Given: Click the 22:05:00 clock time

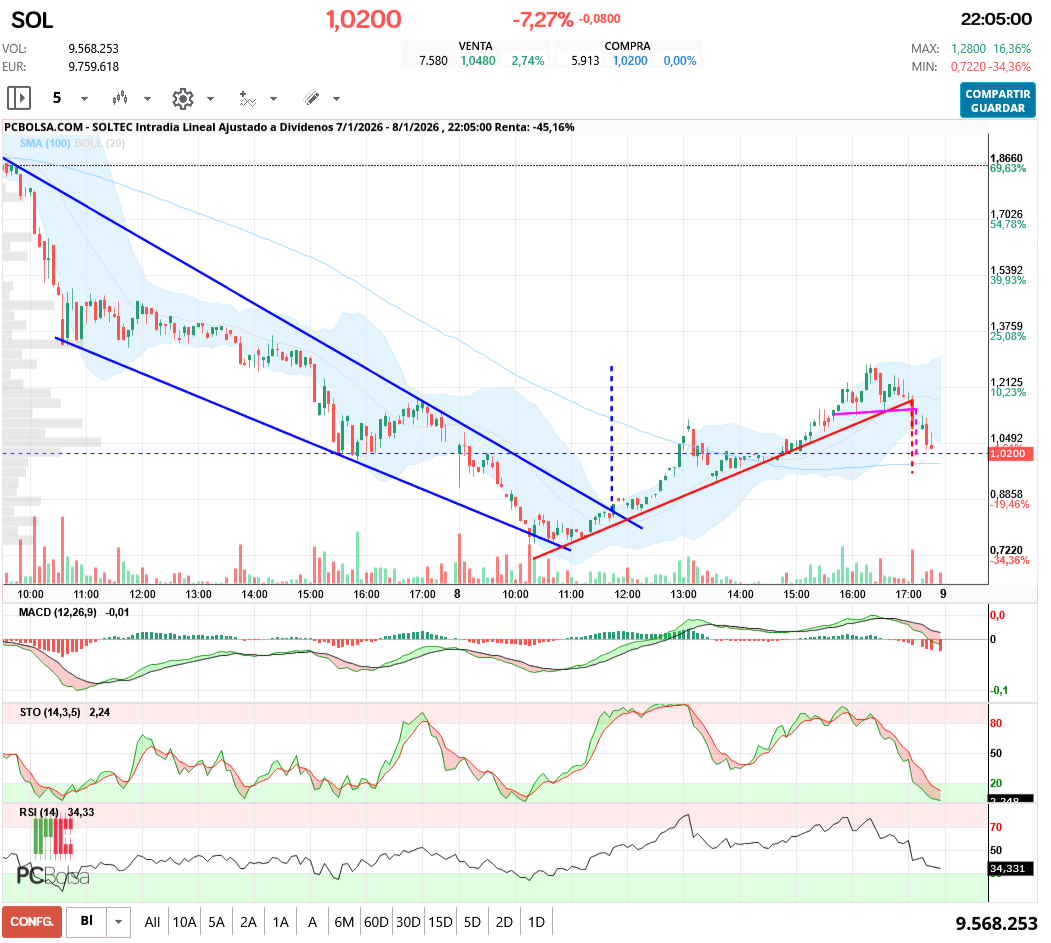Looking at the screenshot, I should click(x=996, y=19).
